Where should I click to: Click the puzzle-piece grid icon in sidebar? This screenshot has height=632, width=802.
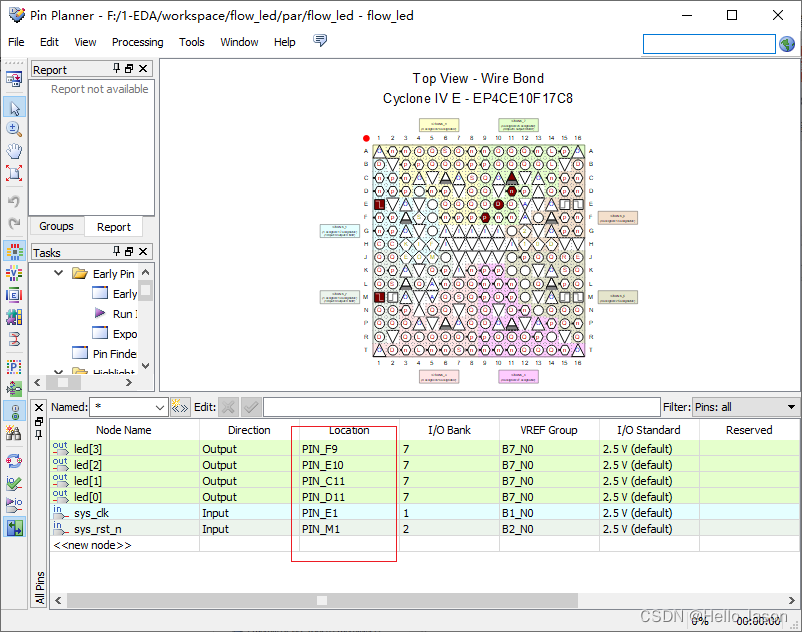[x=14, y=317]
